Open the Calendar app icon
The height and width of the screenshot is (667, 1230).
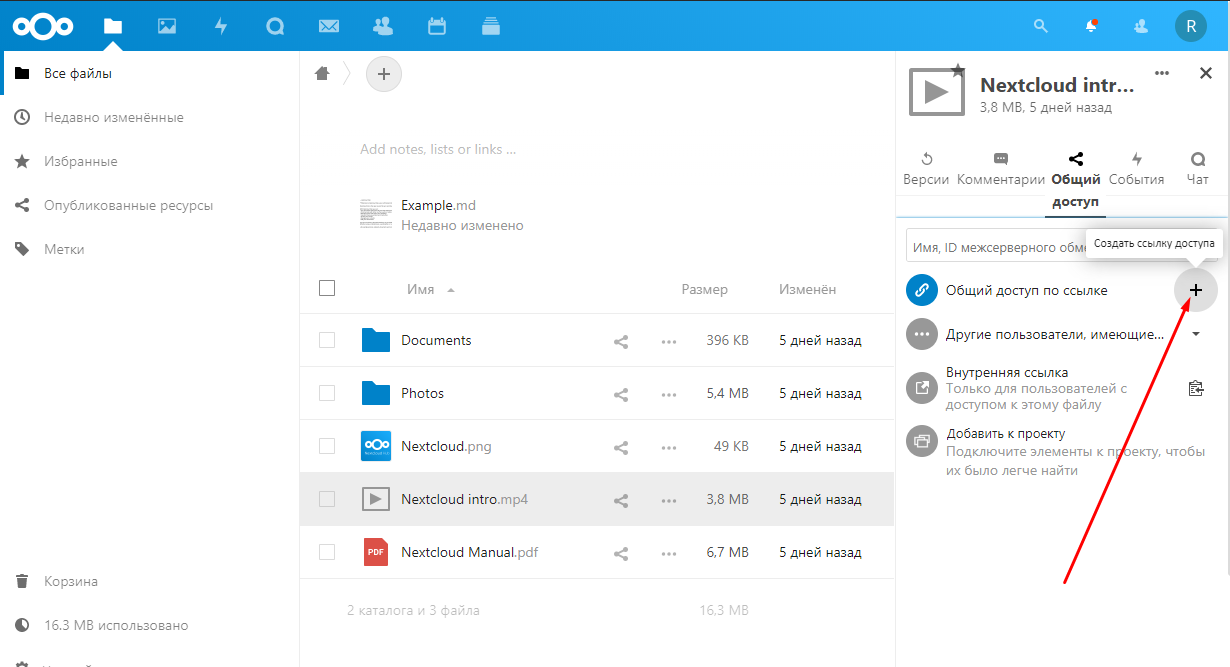tap(437, 26)
